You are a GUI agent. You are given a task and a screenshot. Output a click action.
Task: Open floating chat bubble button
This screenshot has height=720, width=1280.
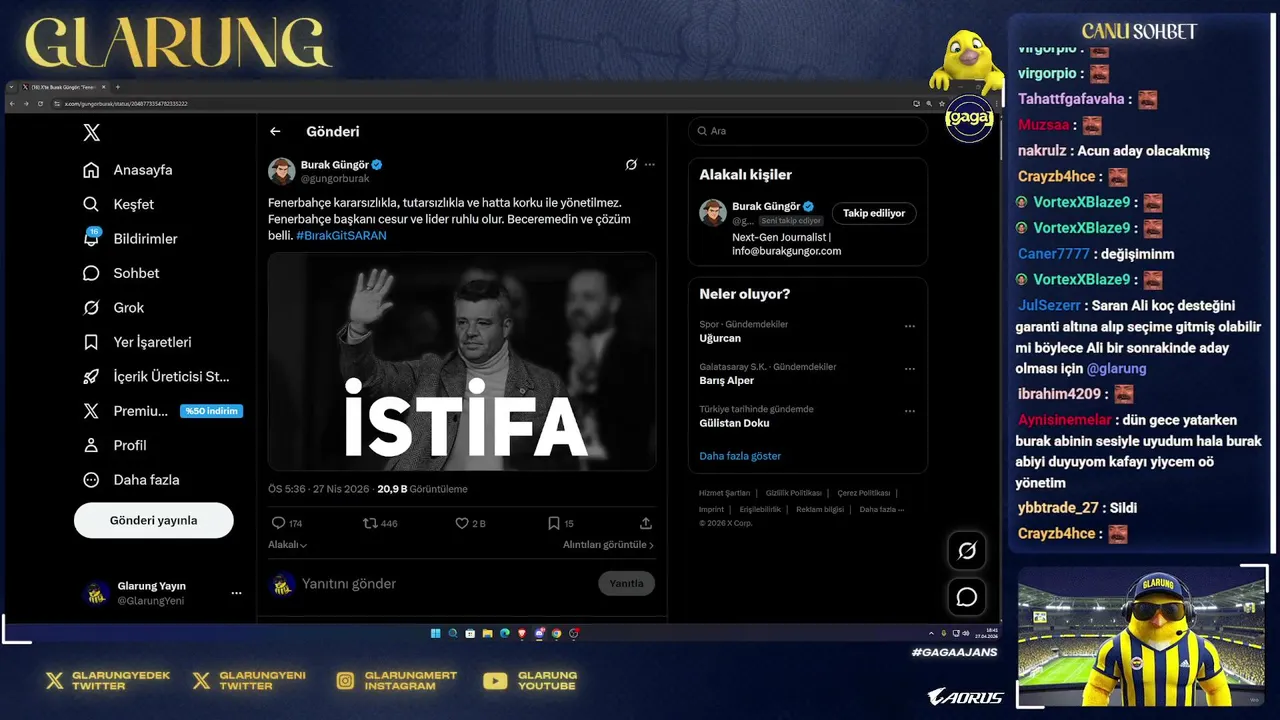(967, 597)
